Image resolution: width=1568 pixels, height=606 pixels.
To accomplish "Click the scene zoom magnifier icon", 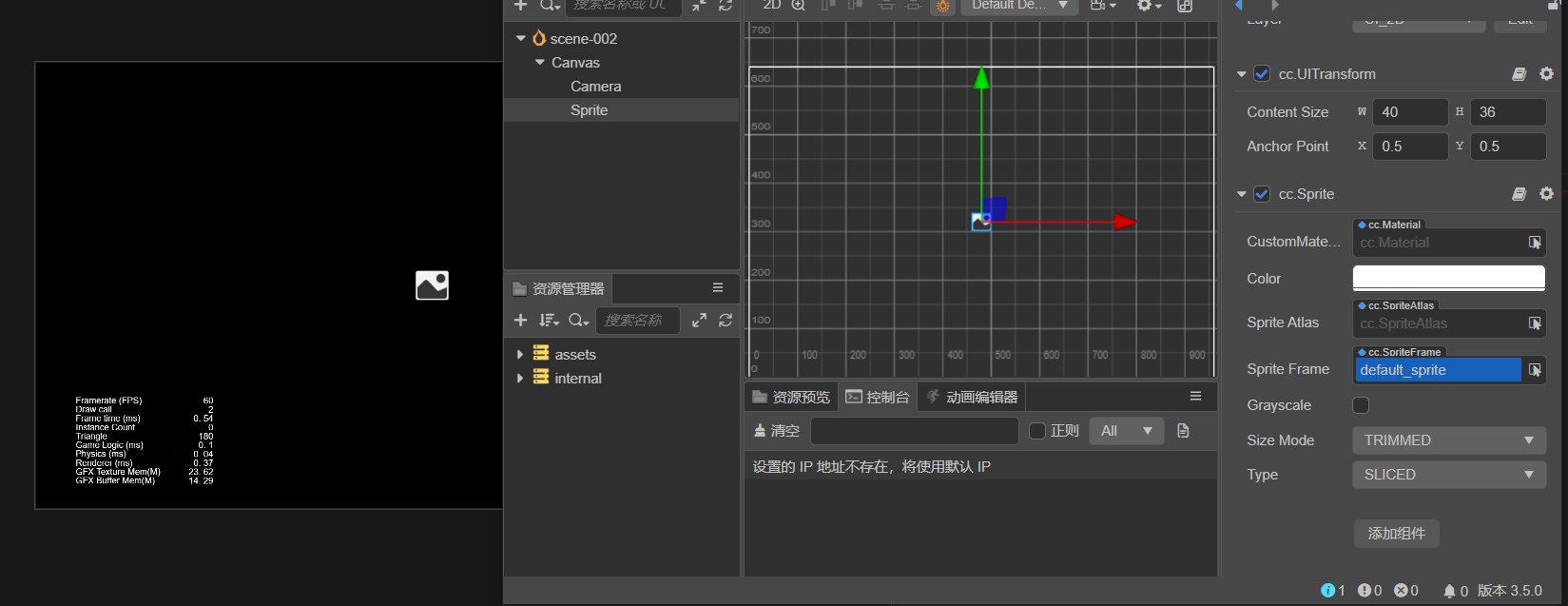I will click(799, 6).
